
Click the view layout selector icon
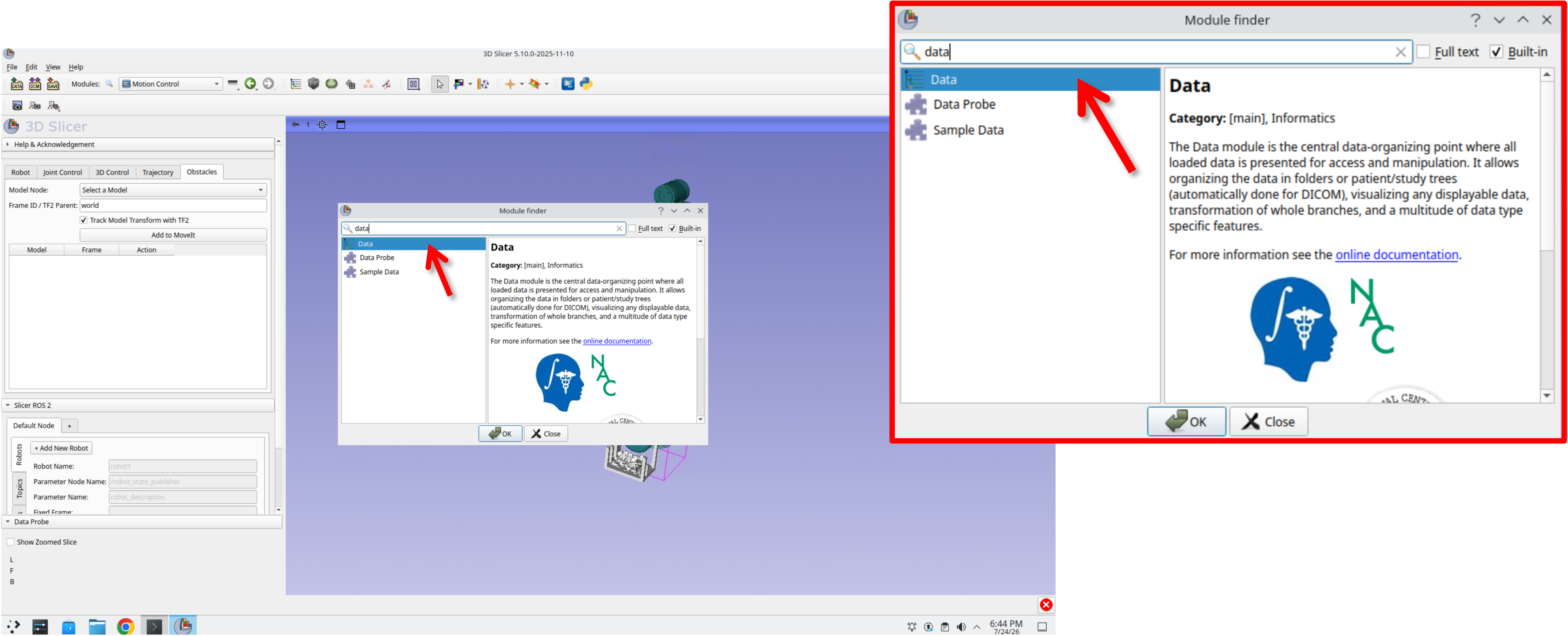coord(414,84)
